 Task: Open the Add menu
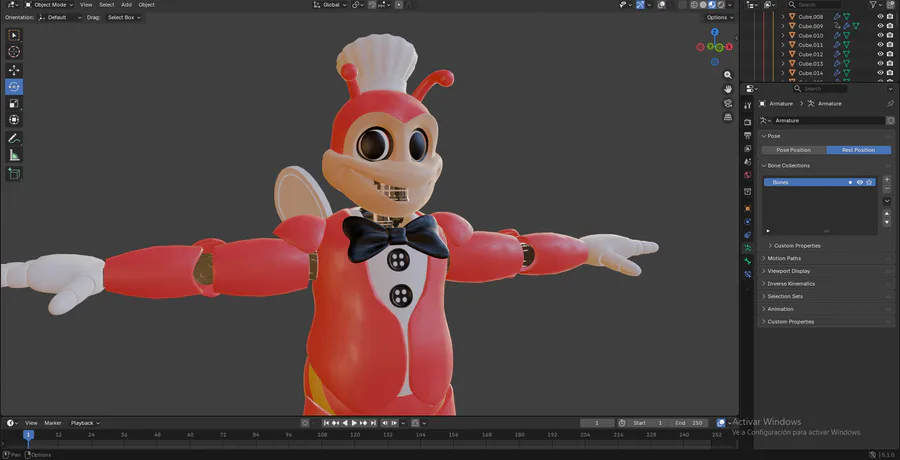tap(126, 5)
